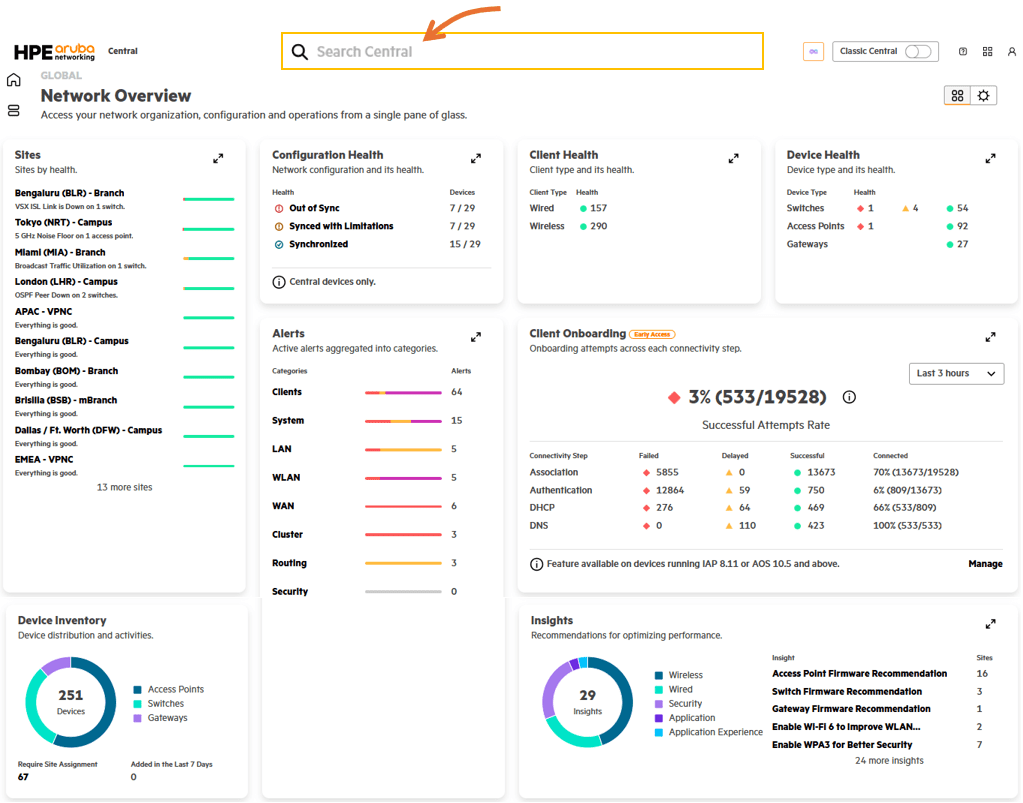The width and height of the screenshot is (1023, 803).
Task: Select the dashboard grid view toggle
Action: pyautogui.click(x=957, y=96)
